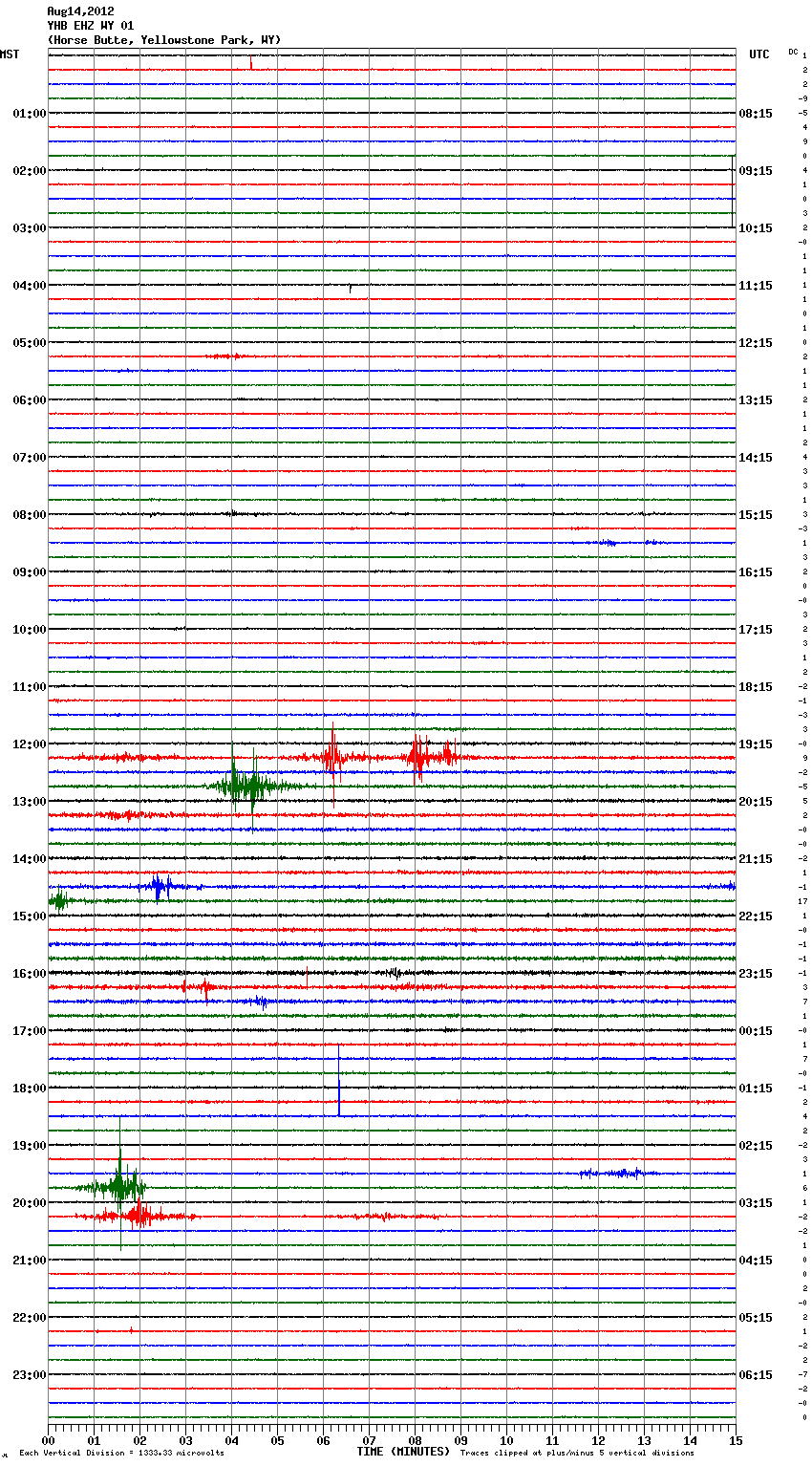Image resolution: width=812 pixels, height=1466 pixels.
Task: Select minute tick label 09 on x-axis
Action: point(460,1440)
